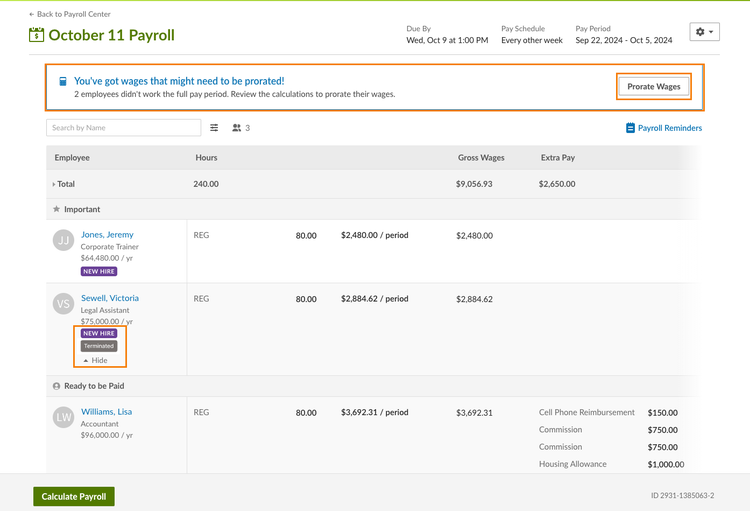Viewport: 750px width, 511px height.
Task: Click the $2,480.00 / period rate
Action: click(x=375, y=235)
